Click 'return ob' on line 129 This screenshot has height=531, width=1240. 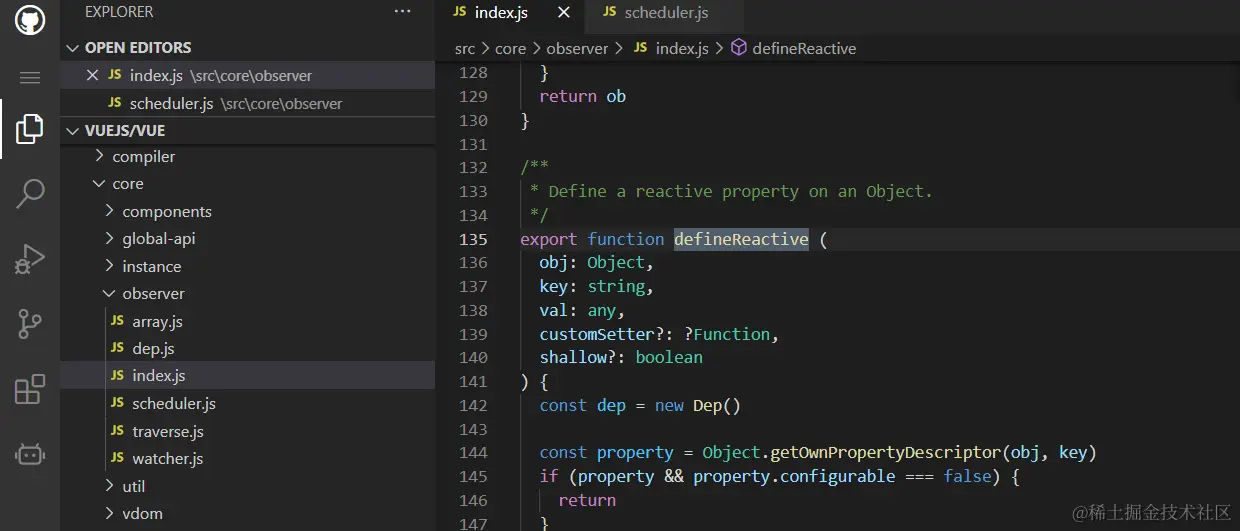pos(582,96)
